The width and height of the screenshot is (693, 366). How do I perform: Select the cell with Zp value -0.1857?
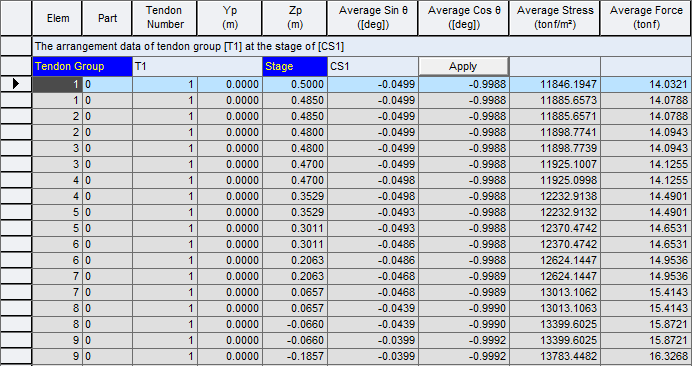pyautogui.click(x=295, y=356)
